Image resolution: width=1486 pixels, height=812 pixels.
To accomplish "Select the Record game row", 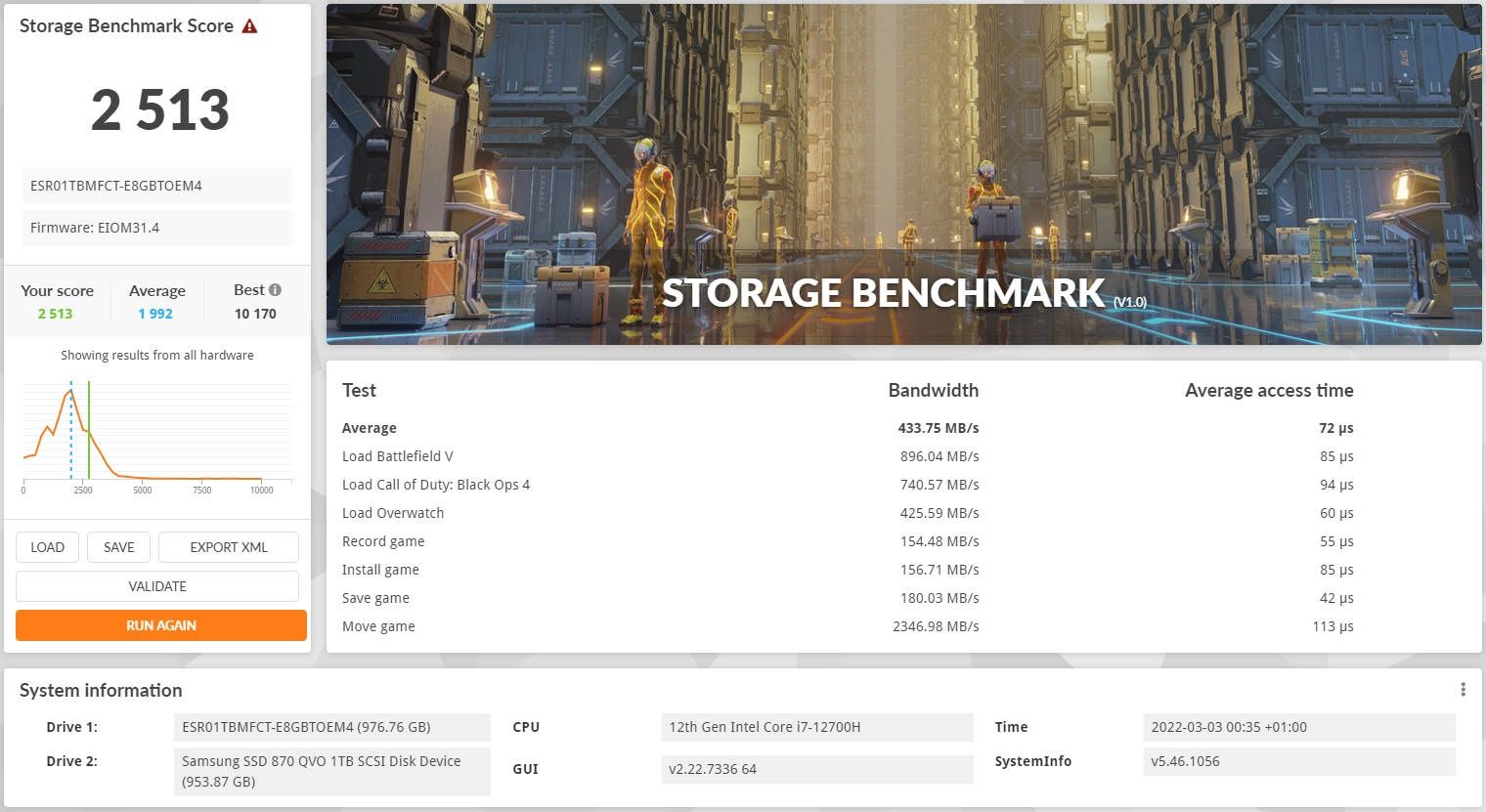I will click(x=848, y=541).
